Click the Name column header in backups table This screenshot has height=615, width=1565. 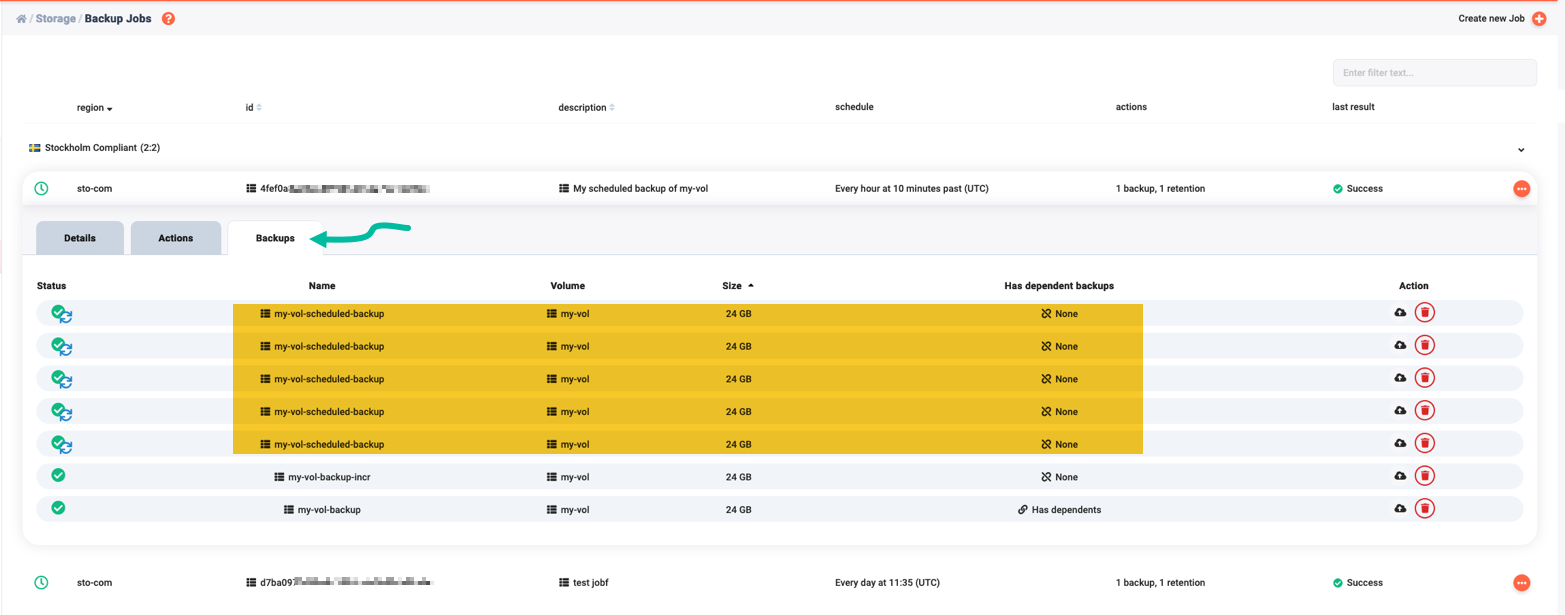coord(322,286)
